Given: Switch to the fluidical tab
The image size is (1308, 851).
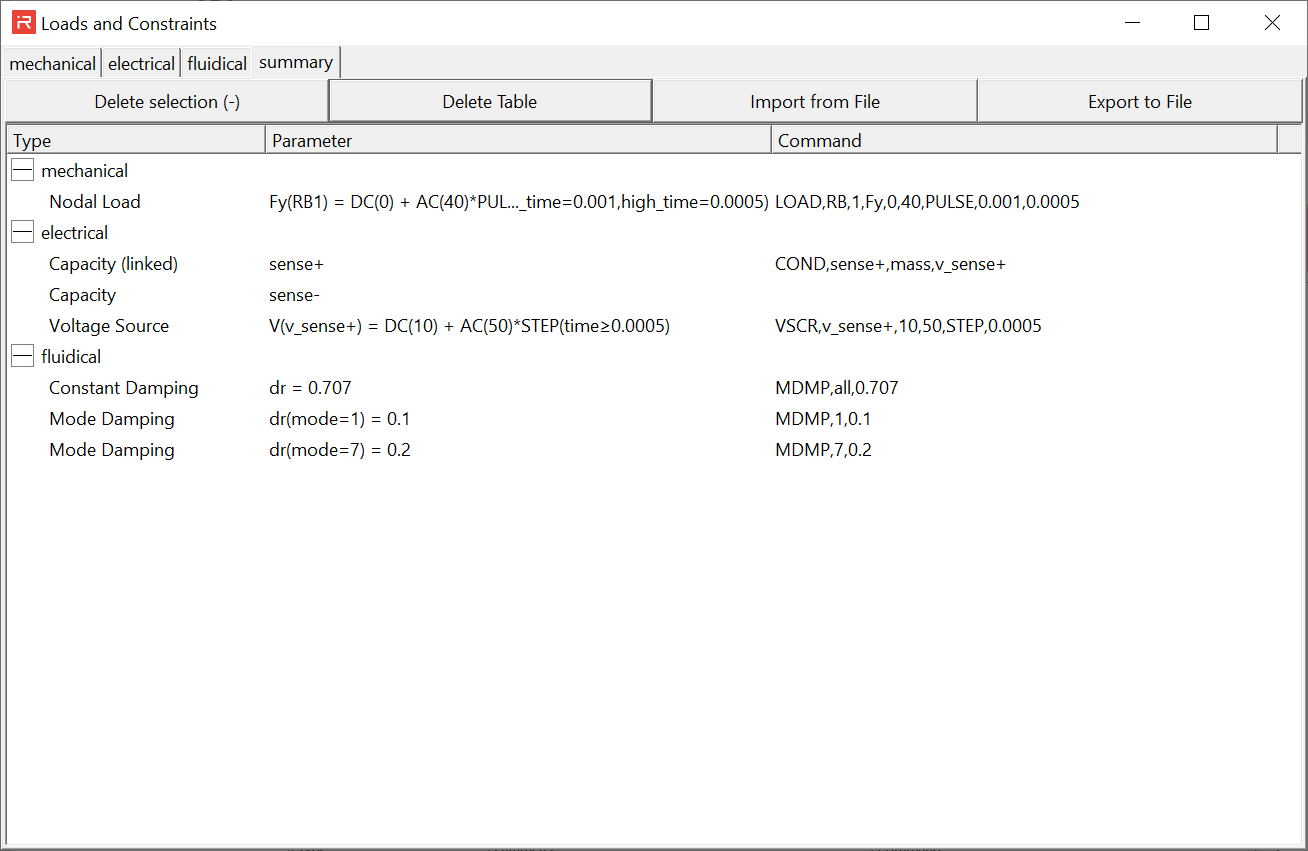Looking at the screenshot, I should (217, 64).
